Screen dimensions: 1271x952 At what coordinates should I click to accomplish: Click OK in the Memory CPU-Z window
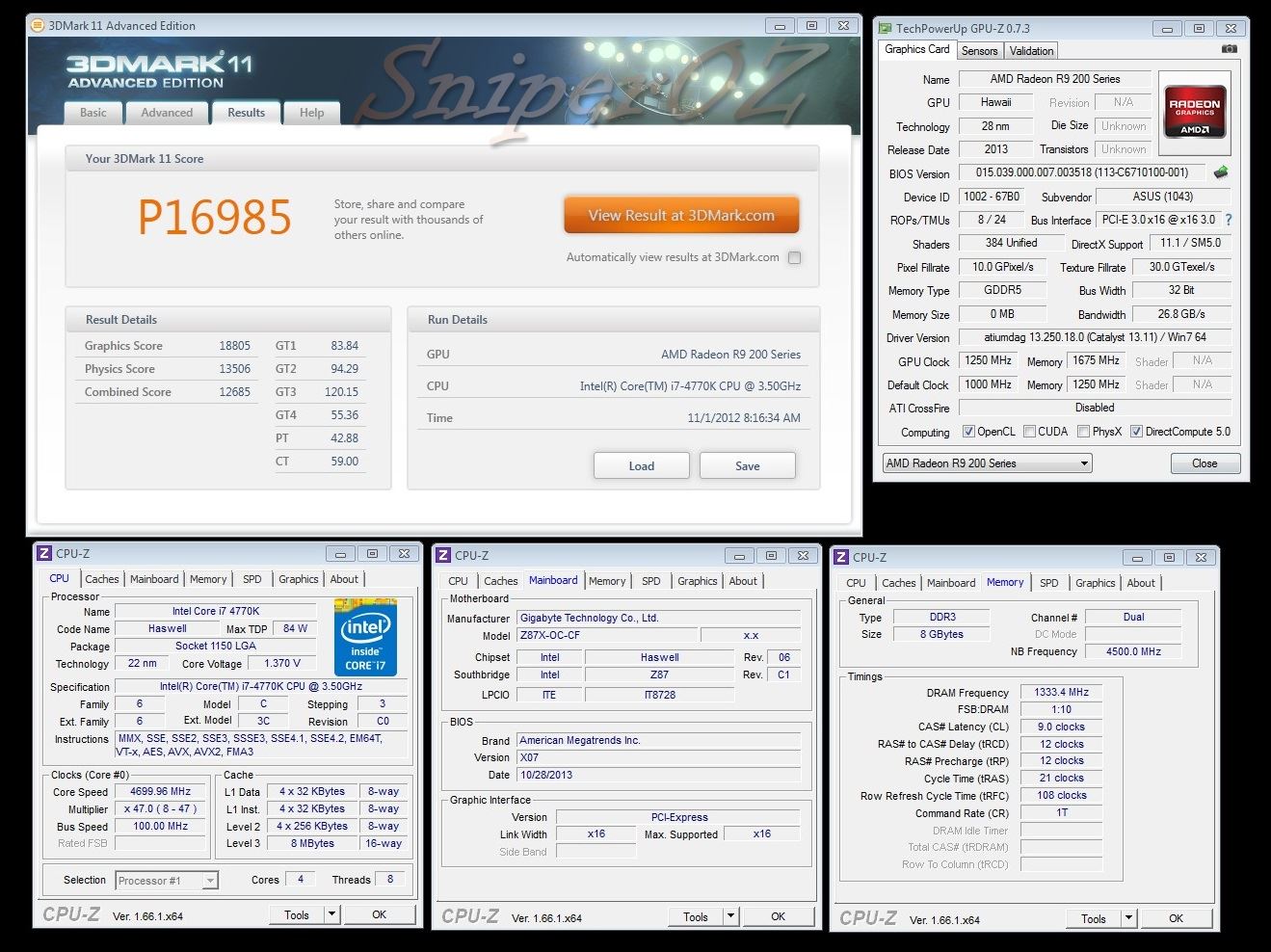(x=1176, y=918)
